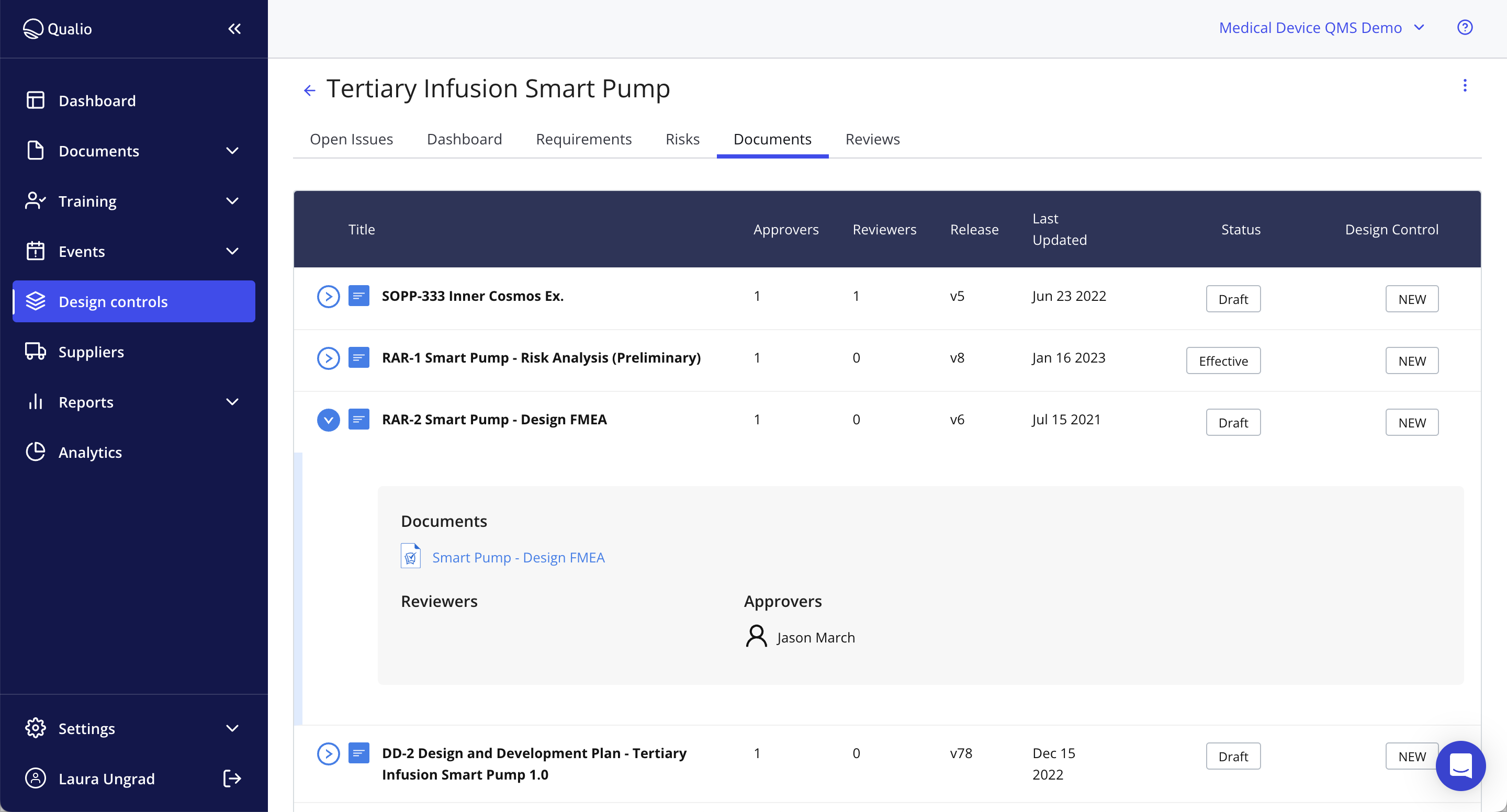Open the Dashboard from the sidebar
The height and width of the screenshot is (812, 1507).
[x=96, y=100]
